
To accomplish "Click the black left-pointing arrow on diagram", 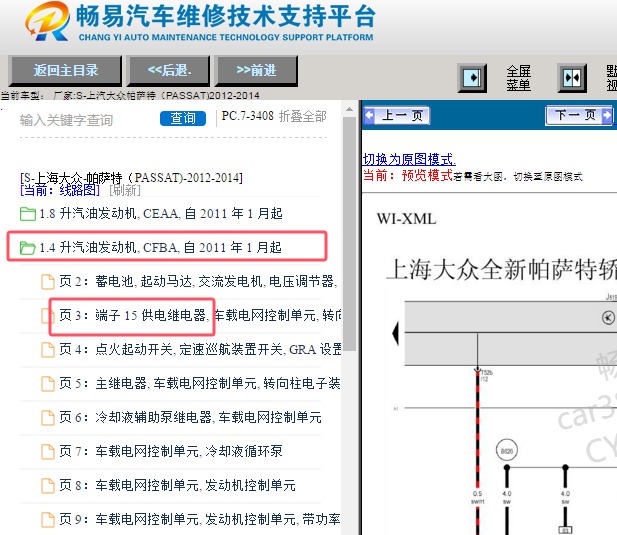I will coord(396,333).
